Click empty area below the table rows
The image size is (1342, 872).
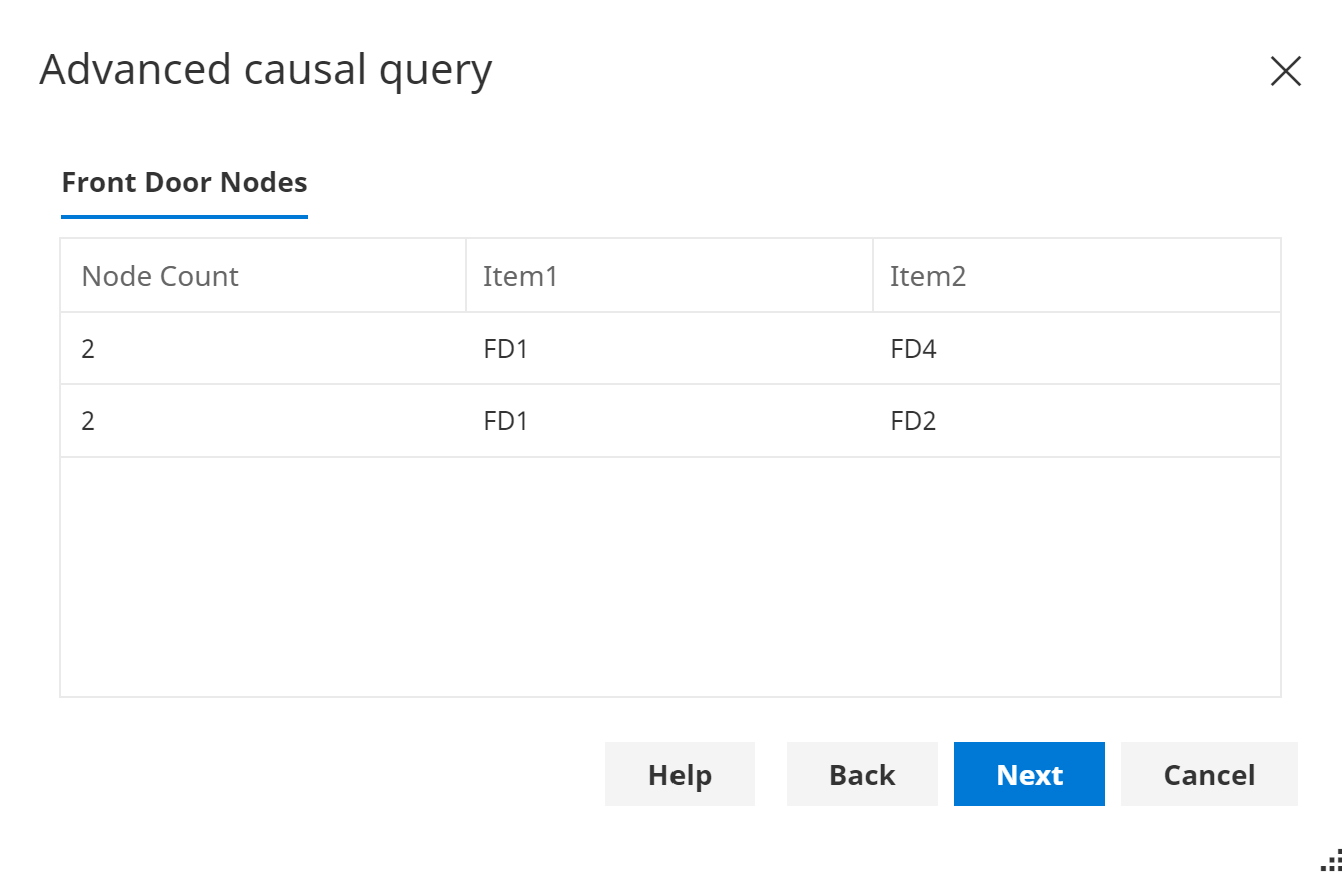[x=670, y=575]
